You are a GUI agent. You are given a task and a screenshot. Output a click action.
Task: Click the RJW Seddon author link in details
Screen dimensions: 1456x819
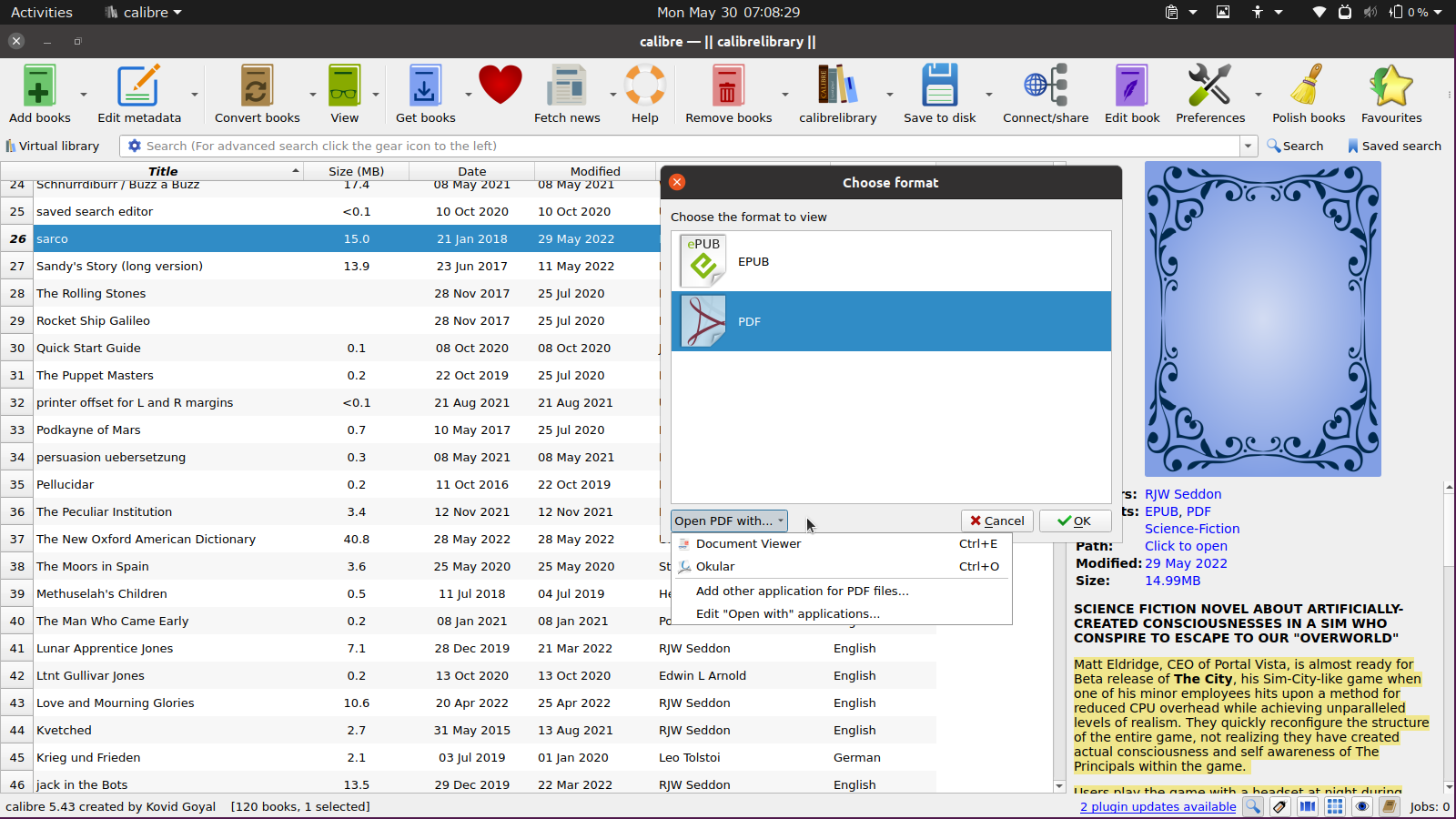coord(1183,494)
